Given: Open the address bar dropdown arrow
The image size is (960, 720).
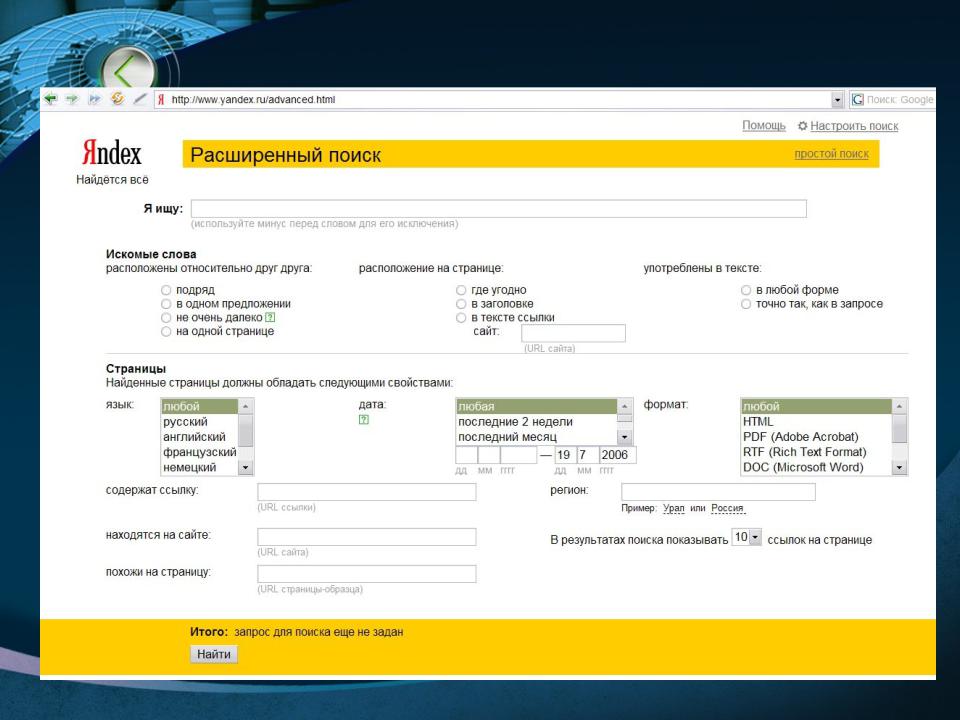Looking at the screenshot, I should click(x=837, y=99).
